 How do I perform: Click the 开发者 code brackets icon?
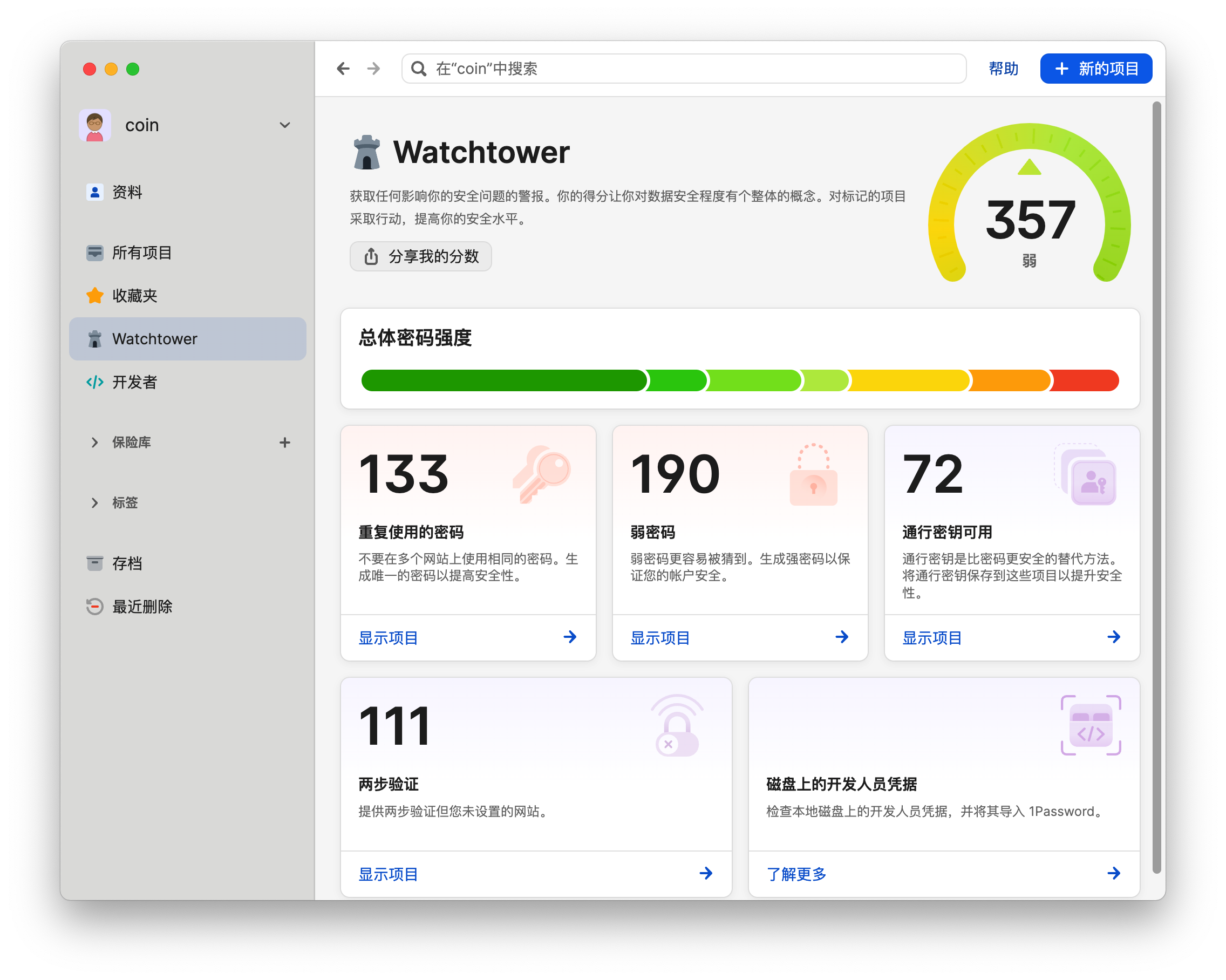click(94, 382)
